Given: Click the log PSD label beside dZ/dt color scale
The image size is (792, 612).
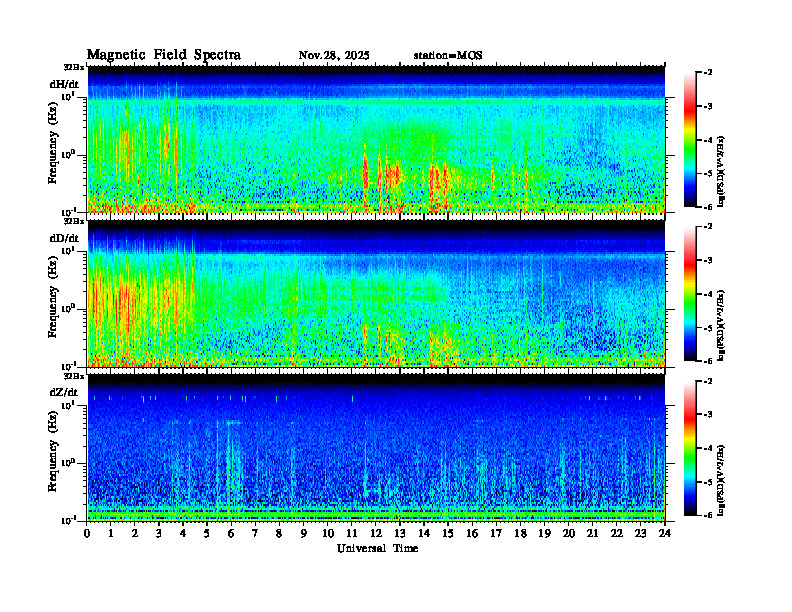Looking at the screenshot, I should 722,480.
